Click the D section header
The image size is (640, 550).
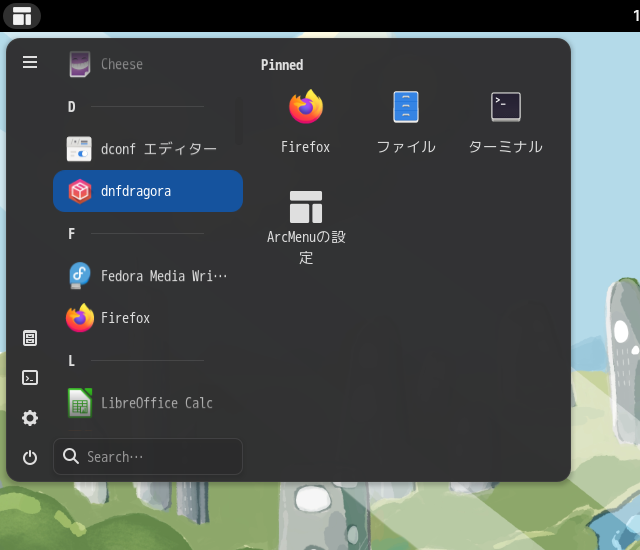pyautogui.click(x=71, y=107)
